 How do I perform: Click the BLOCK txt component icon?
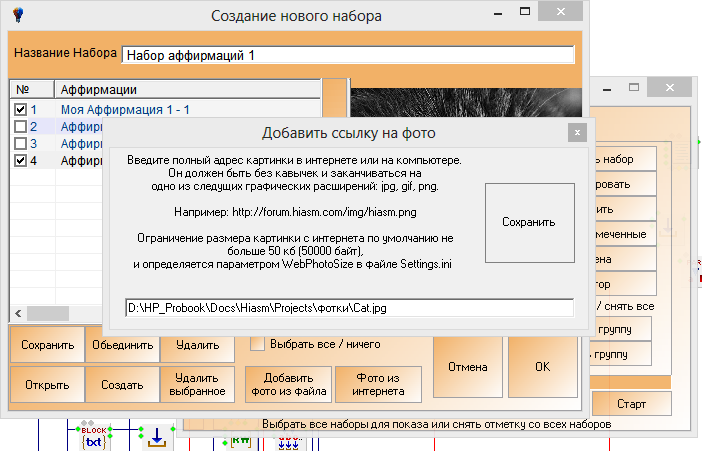click(93, 435)
